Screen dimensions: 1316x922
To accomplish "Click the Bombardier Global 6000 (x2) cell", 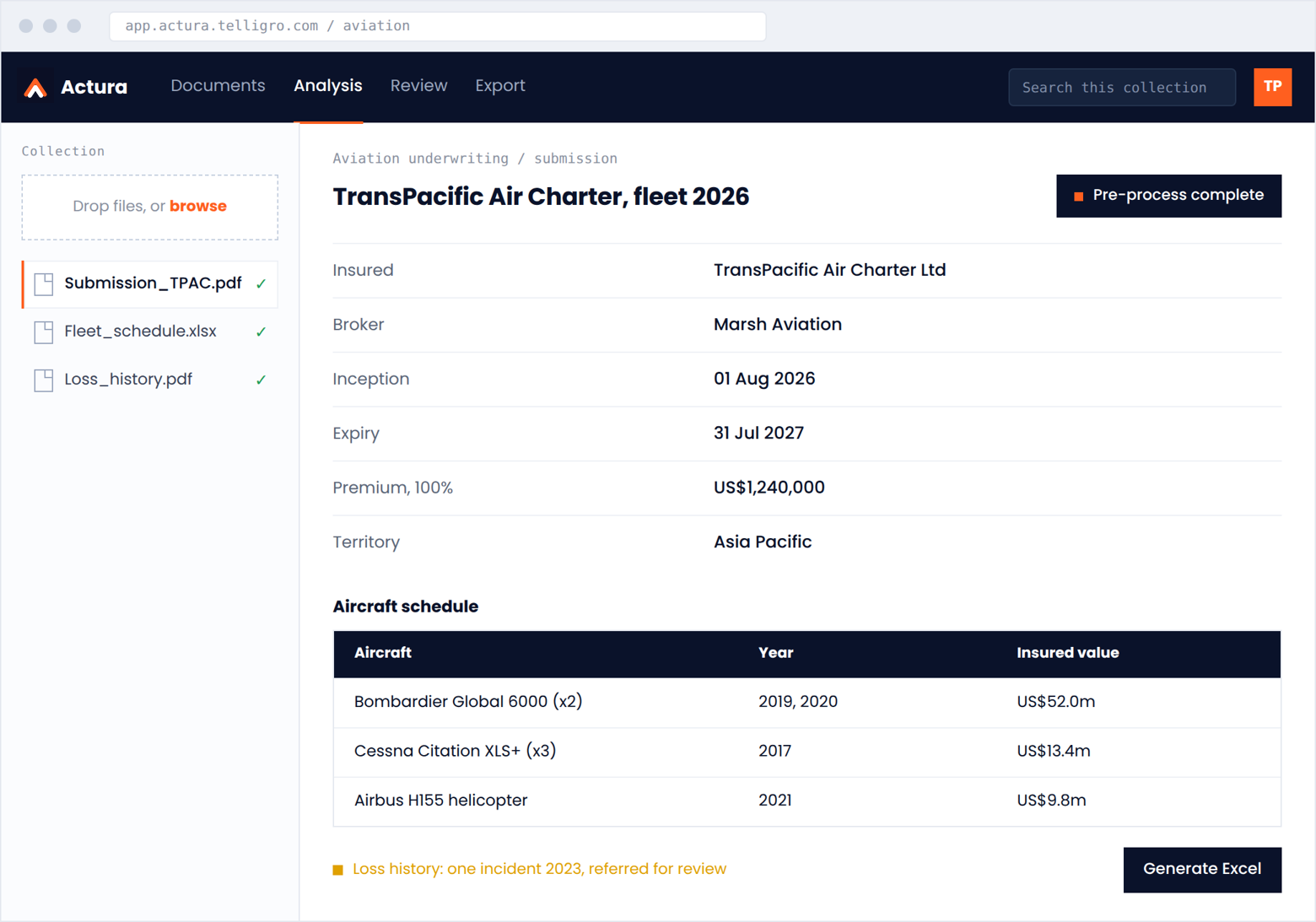I will coord(468,702).
